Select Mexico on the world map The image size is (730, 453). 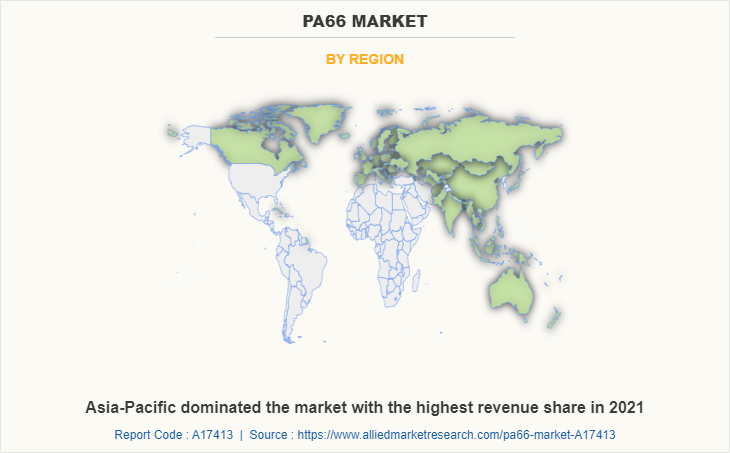click(x=251, y=209)
